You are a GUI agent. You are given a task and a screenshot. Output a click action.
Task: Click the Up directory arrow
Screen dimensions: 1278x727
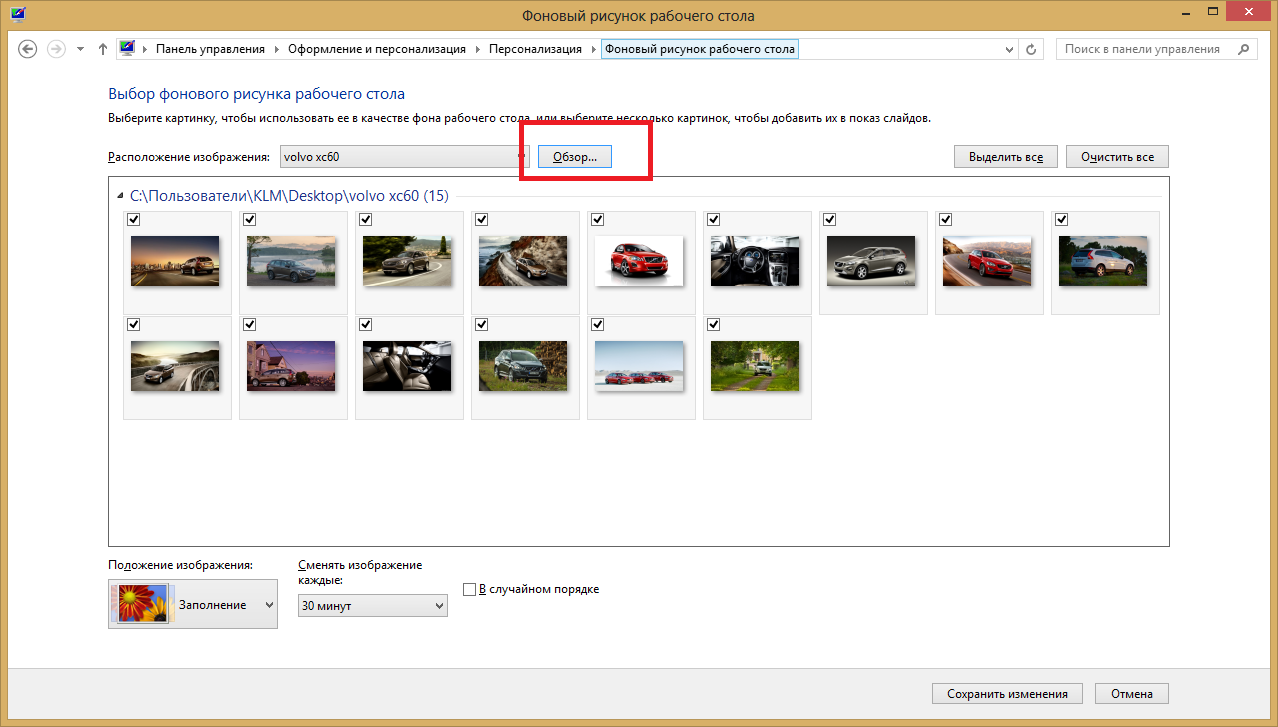coord(103,49)
